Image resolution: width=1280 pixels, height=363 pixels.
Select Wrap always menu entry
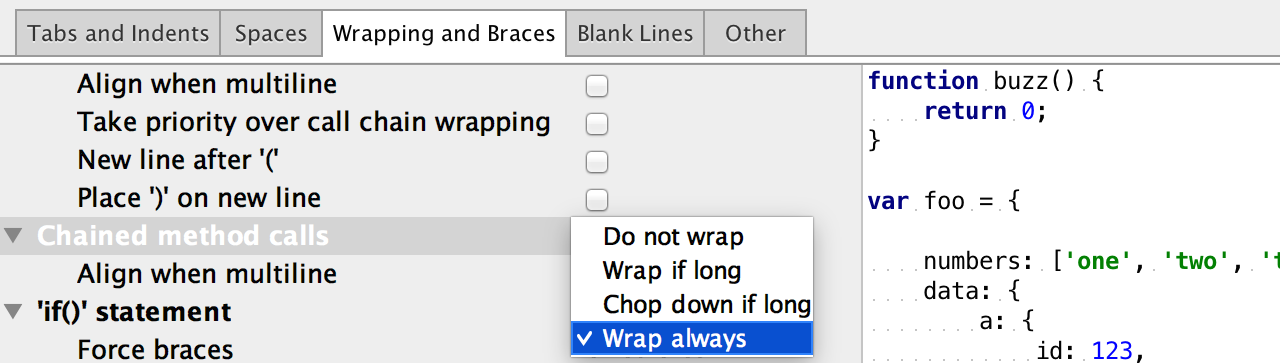(x=692, y=338)
